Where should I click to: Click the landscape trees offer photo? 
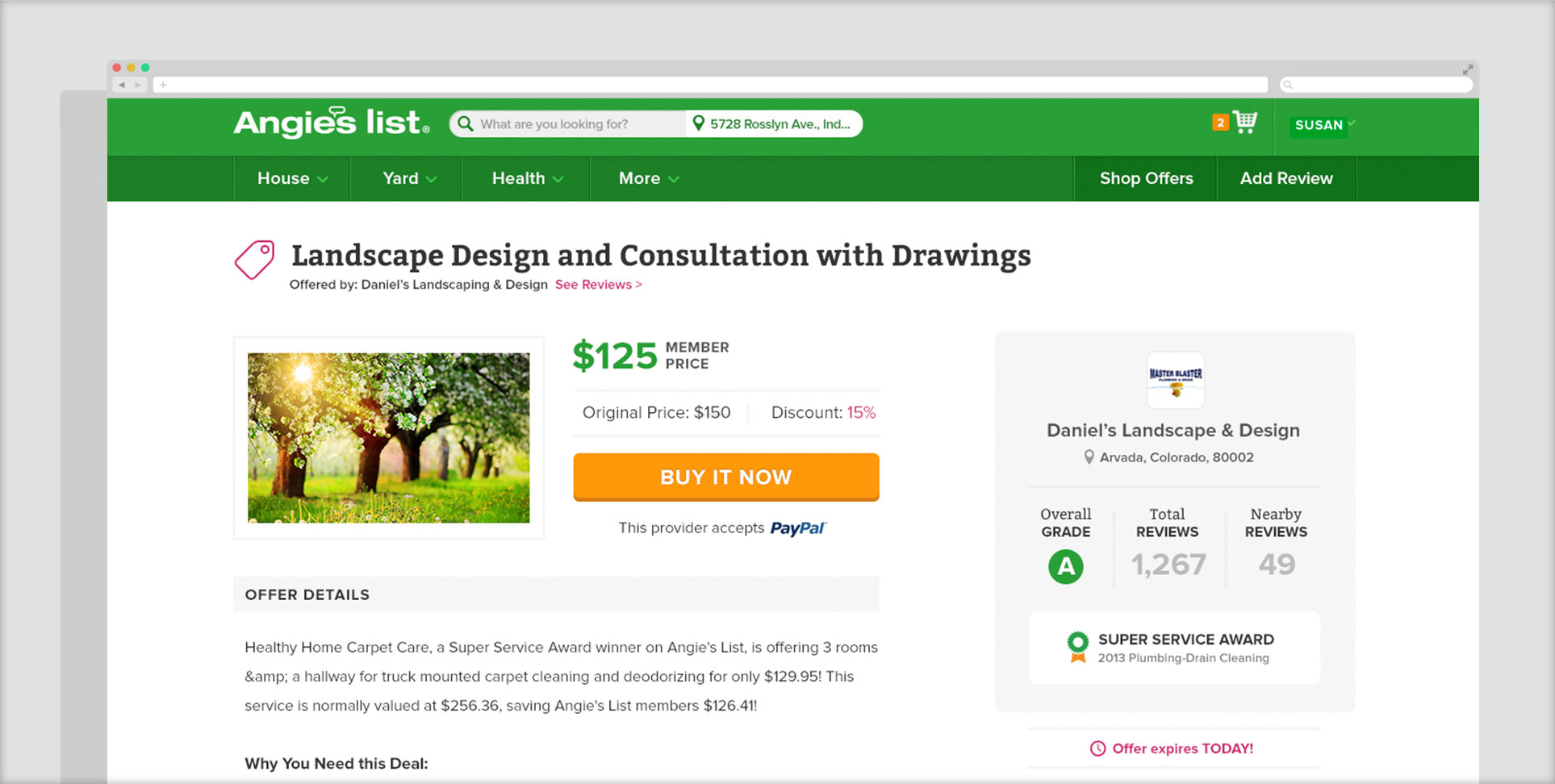point(389,438)
